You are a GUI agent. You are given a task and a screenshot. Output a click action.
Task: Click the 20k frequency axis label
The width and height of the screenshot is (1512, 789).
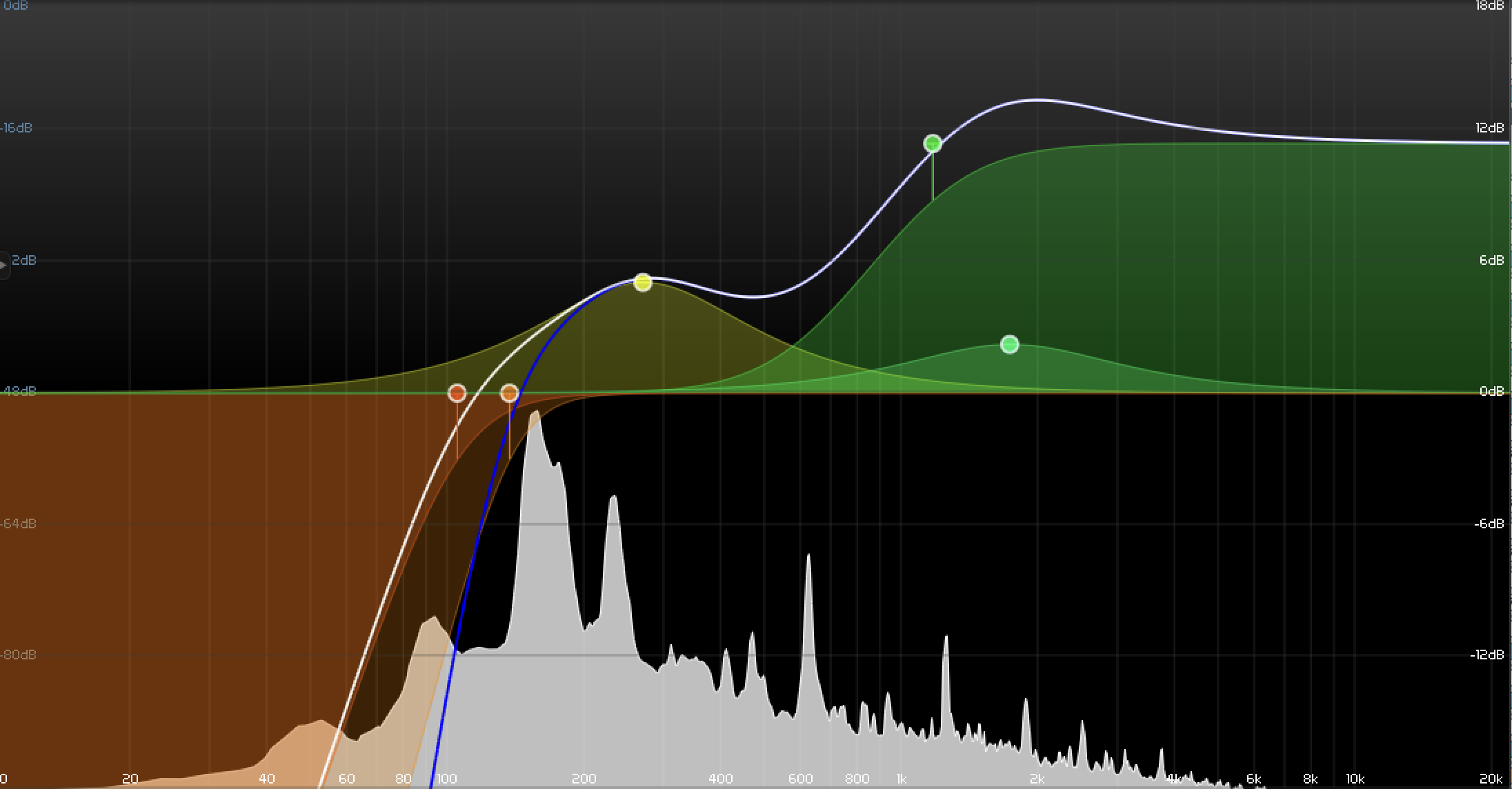tap(1491, 779)
